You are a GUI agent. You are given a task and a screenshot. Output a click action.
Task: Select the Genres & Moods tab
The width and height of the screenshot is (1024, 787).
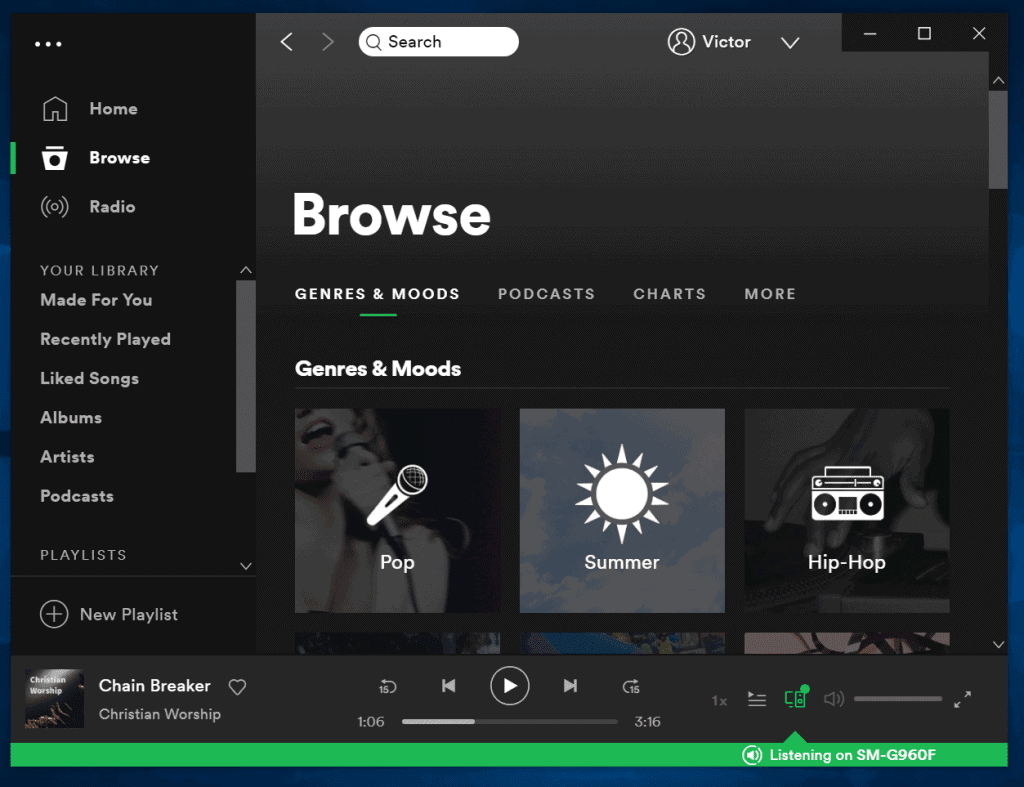click(x=377, y=294)
